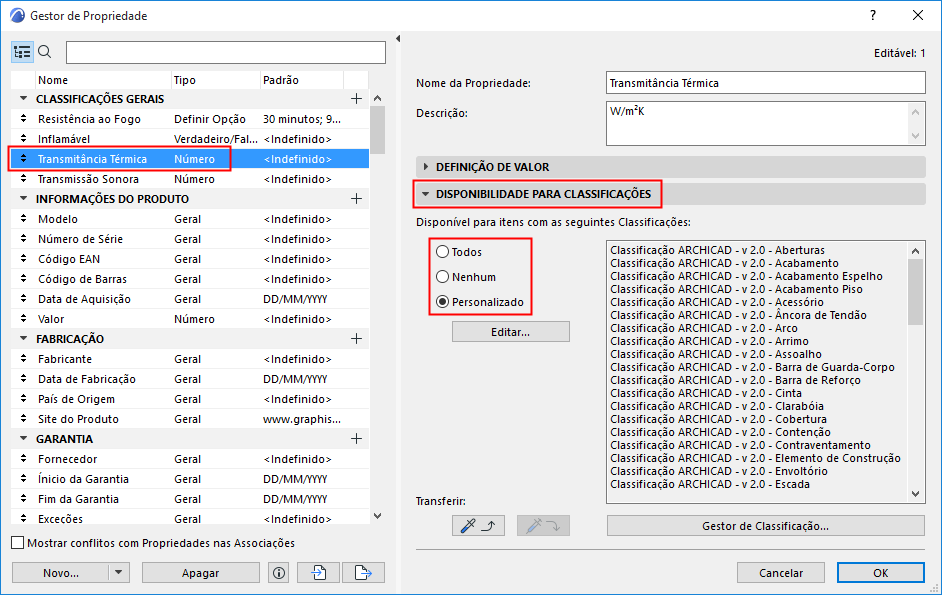Sort by the Nome column header

pos(103,80)
